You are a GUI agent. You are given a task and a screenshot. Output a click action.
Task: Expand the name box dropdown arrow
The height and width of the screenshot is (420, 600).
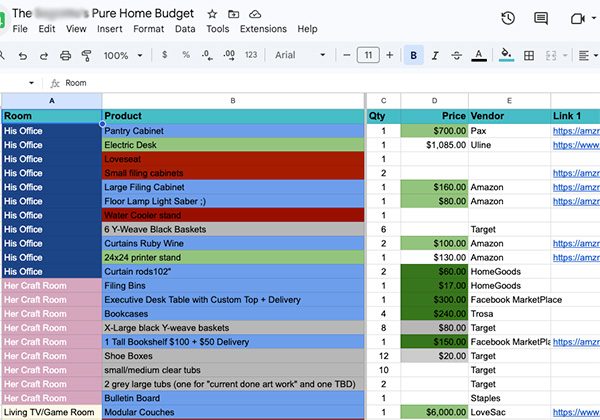tap(31, 83)
